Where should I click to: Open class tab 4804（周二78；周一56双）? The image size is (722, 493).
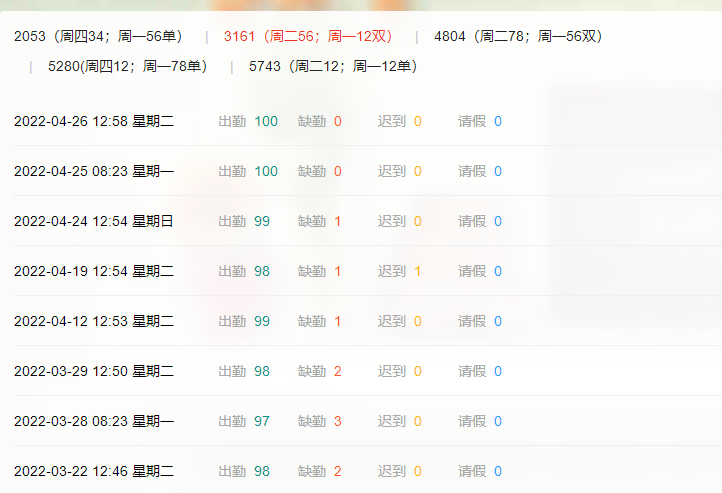coord(518,37)
